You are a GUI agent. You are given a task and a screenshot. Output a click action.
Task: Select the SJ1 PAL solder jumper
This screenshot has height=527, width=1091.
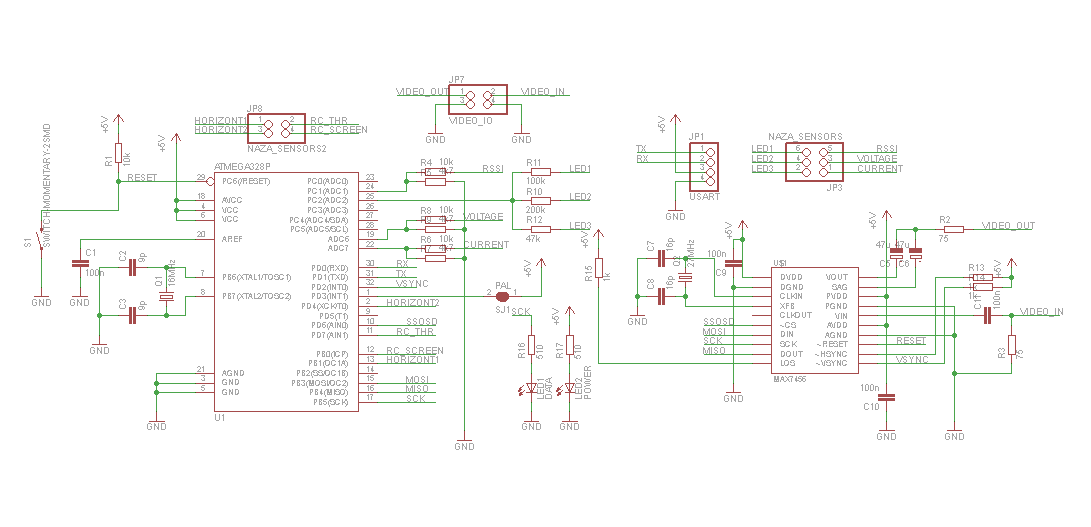[x=502, y=296]
